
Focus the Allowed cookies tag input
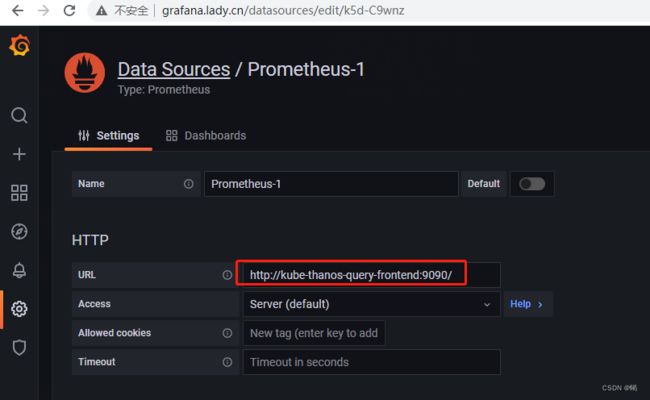click(x=314, y=333)
